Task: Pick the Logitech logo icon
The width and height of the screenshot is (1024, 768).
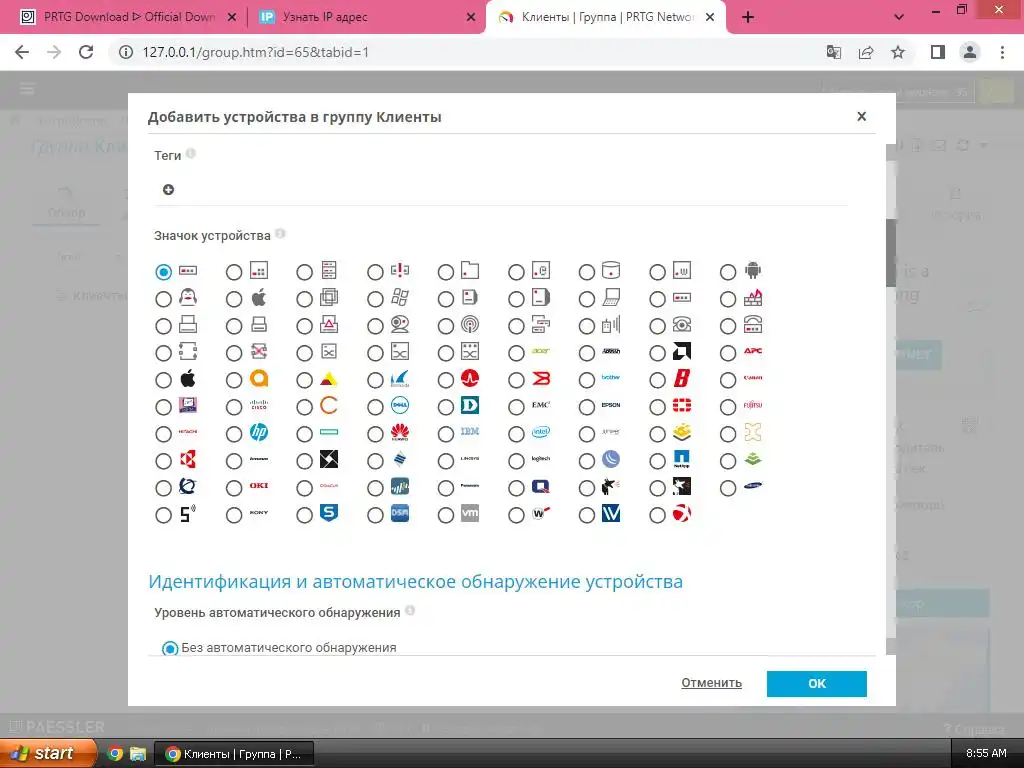Action: (541, 459)
